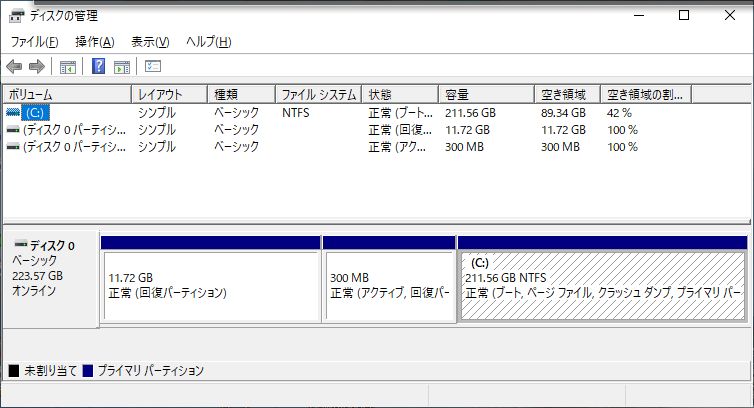The height and width of the screenshot is (408, 754).
Task: Sort by the 容量 column header
Action: (487, 94)
